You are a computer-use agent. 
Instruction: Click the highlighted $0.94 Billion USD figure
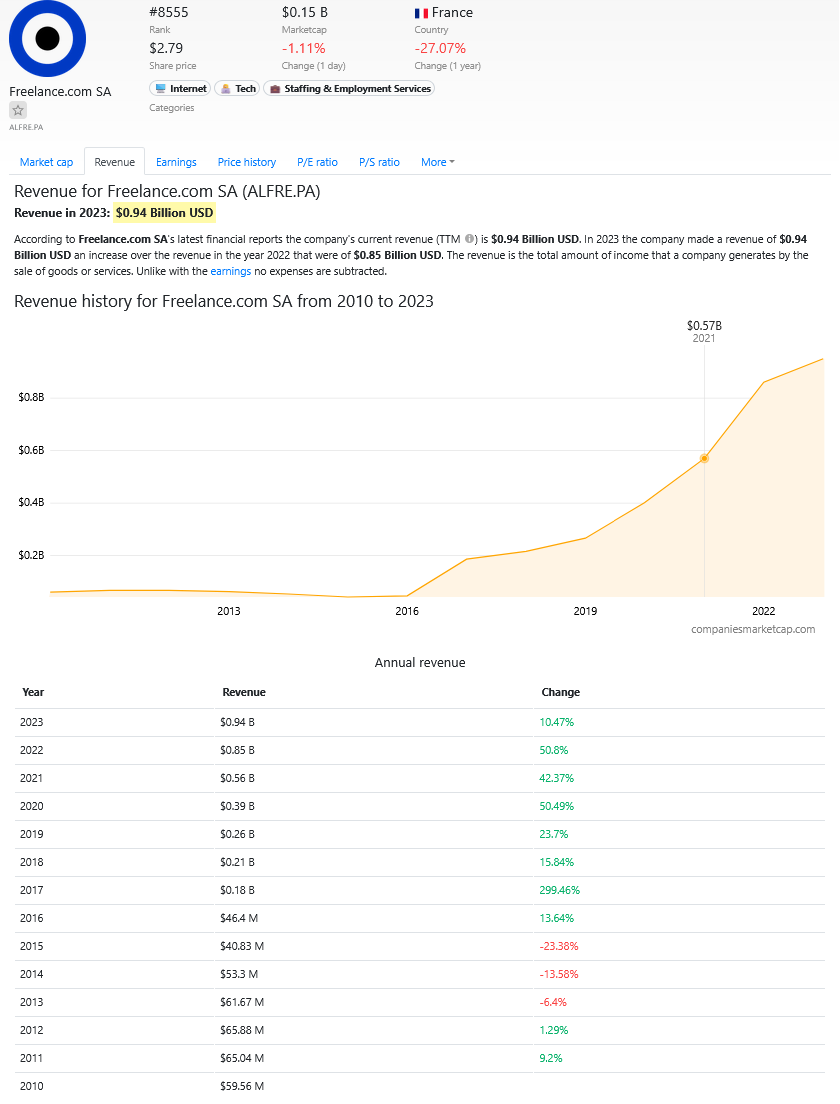[x=165, y=213]
